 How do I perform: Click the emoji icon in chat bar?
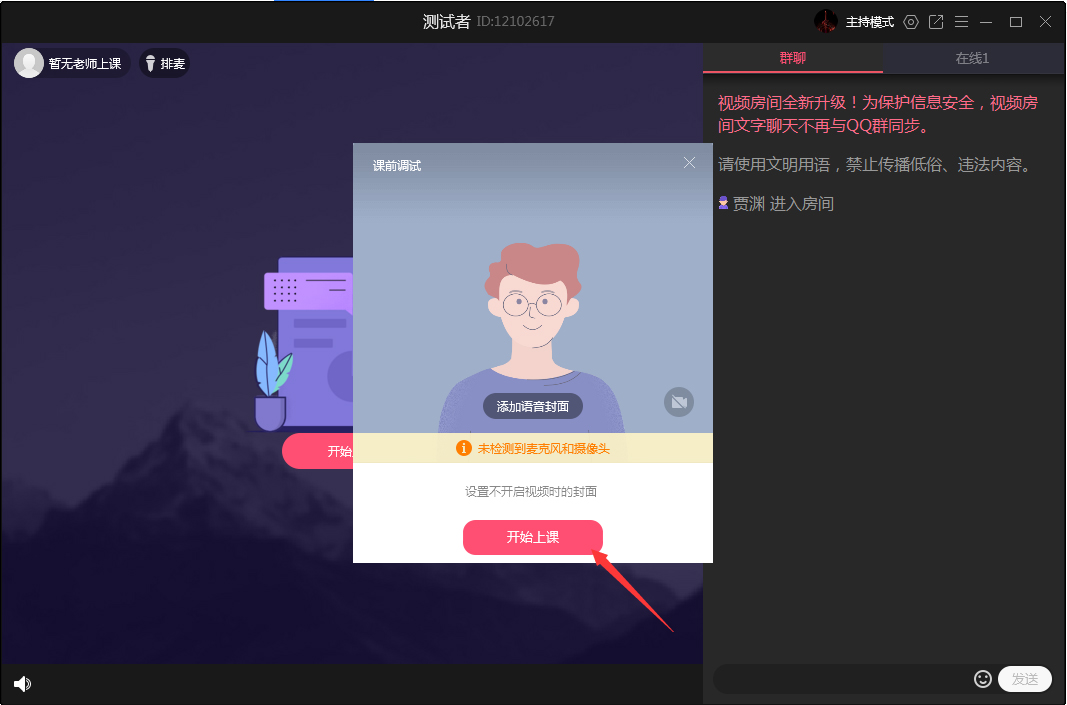click(x=982, y=678)
